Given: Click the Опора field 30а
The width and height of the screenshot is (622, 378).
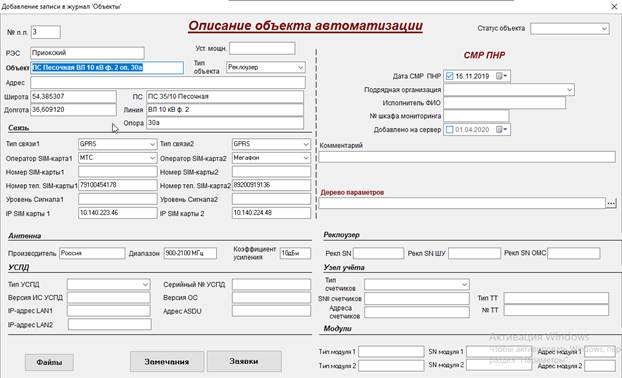Looking at the screenshot, I should (x=225, y=123).
